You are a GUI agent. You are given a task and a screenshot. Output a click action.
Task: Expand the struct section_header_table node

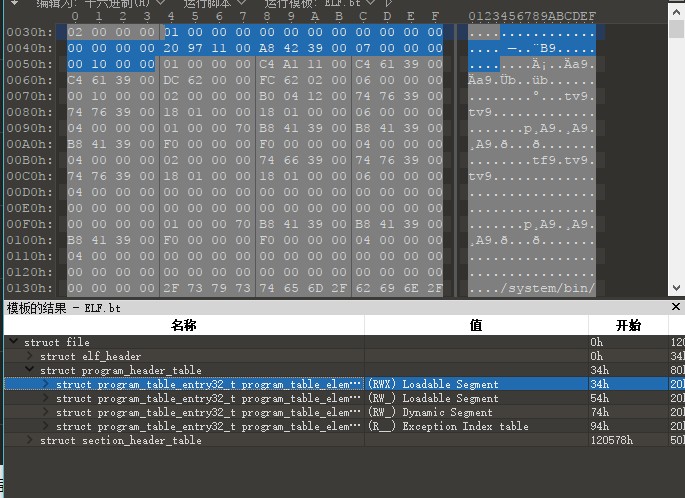pyautogui.click(x=30, y=439)
